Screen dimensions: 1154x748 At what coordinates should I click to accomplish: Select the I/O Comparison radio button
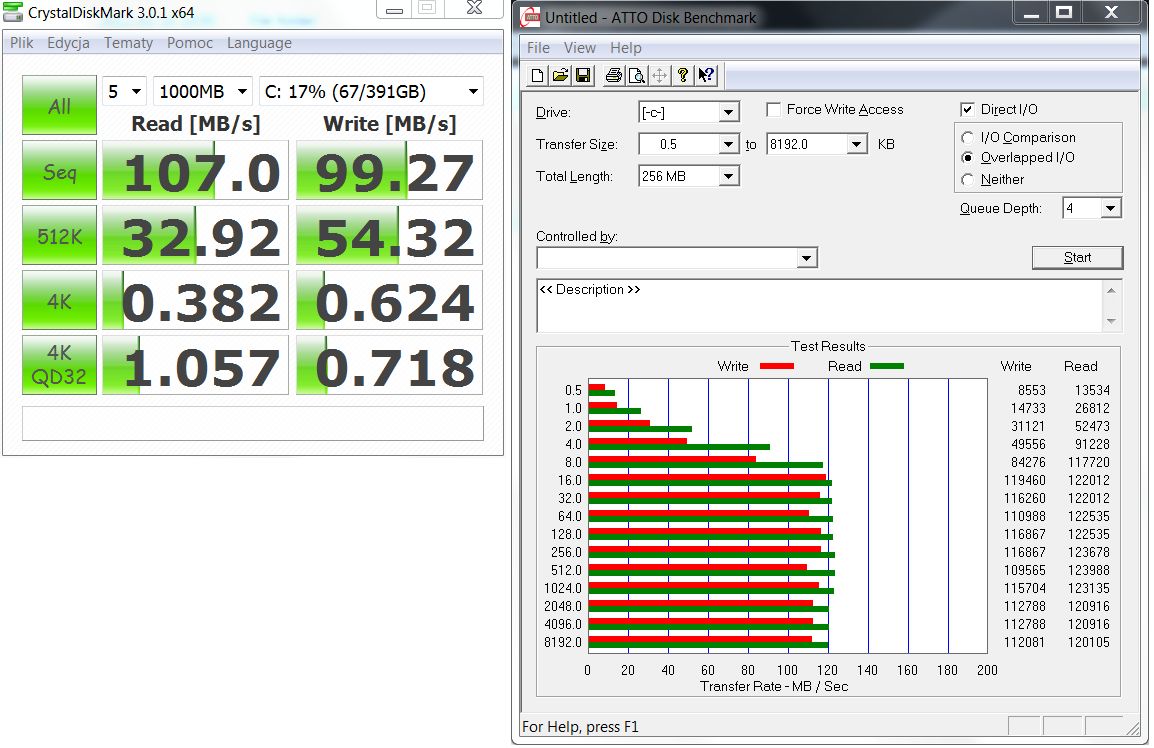coord(968,138)
